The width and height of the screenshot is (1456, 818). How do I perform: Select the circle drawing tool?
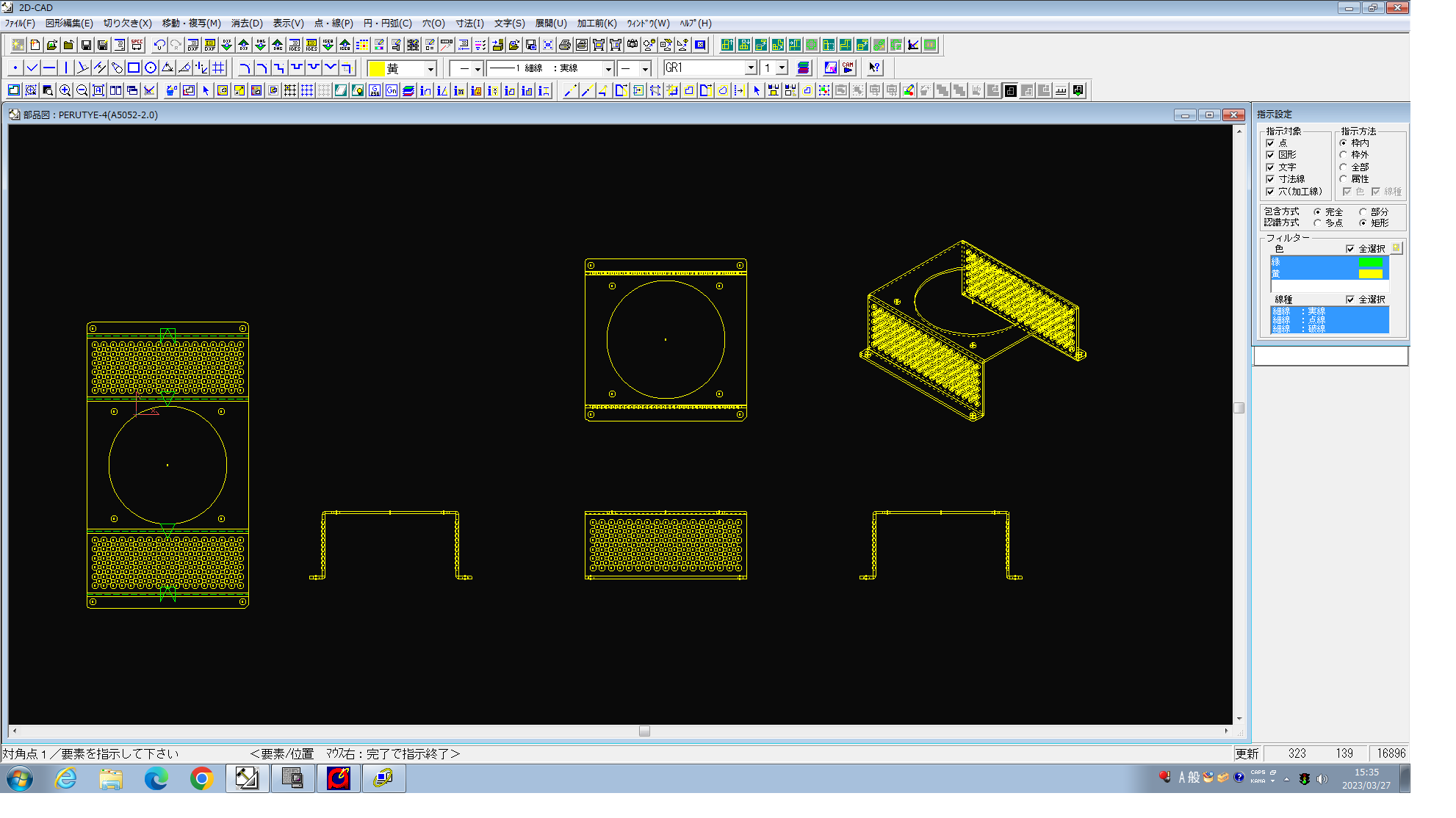tap(151, 68)
